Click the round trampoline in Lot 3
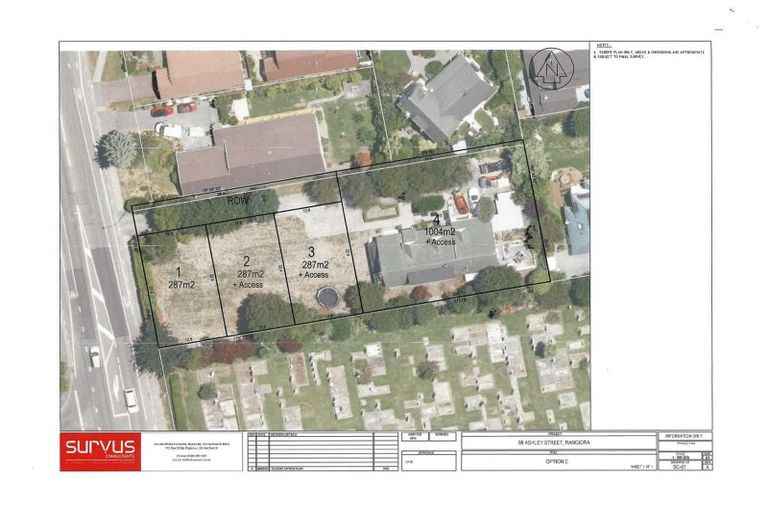This screenshot has height=512, width=768. click(325, 298)
